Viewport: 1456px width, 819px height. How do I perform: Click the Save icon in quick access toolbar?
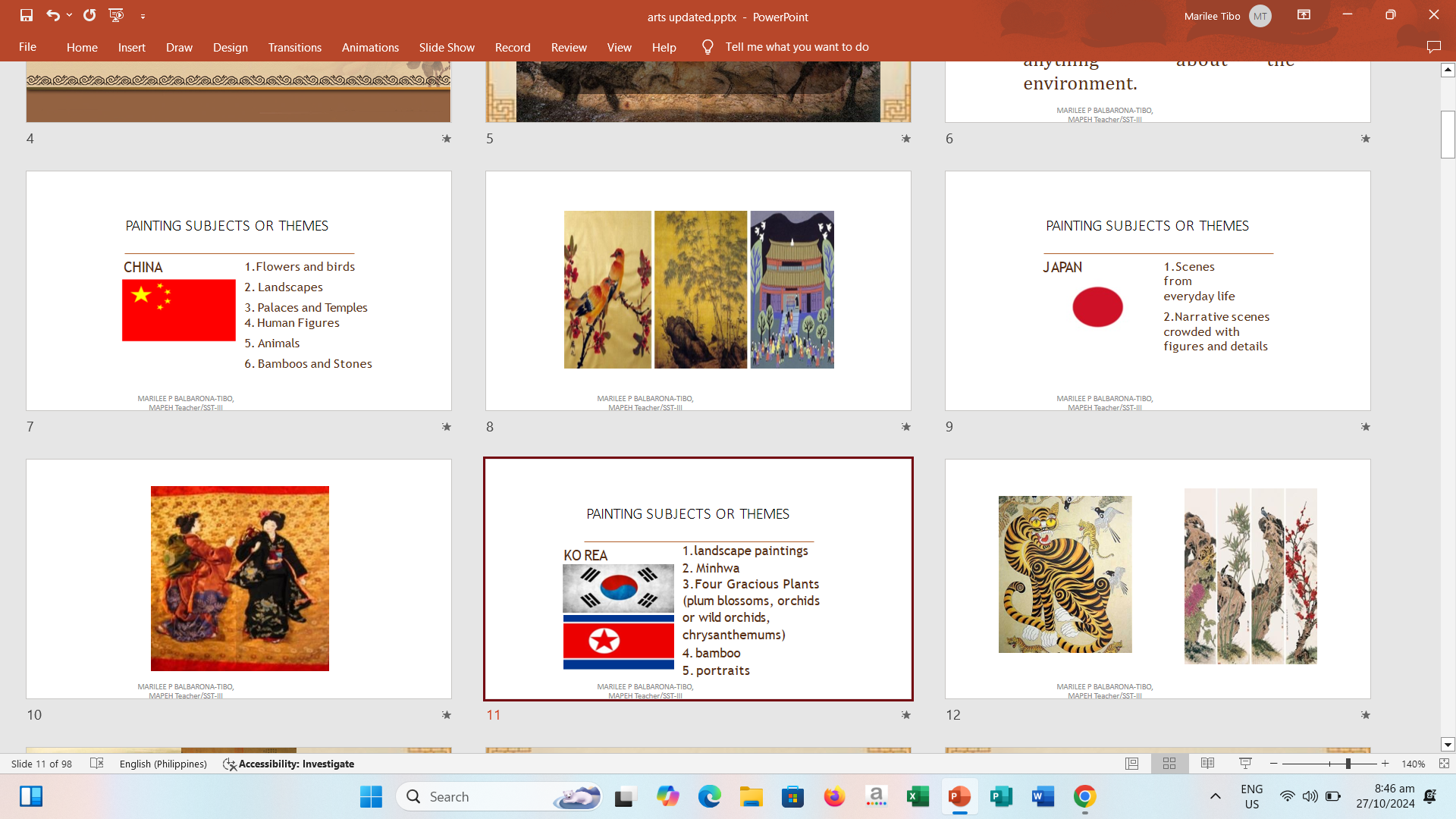pyautogui.click(x=27, y=15)
